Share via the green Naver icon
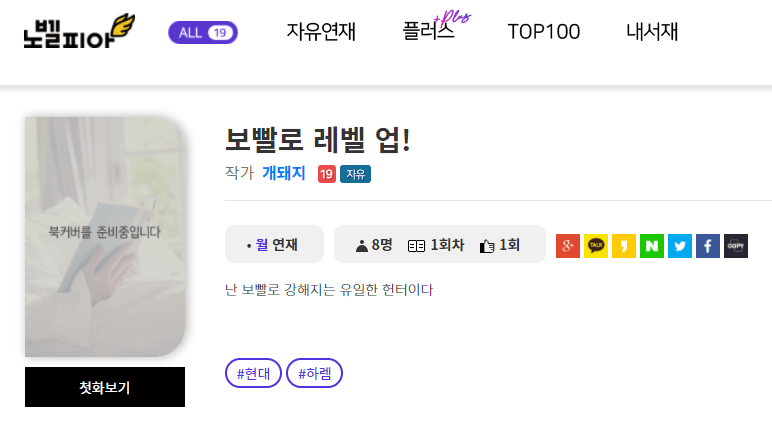 tap(652, 246)
